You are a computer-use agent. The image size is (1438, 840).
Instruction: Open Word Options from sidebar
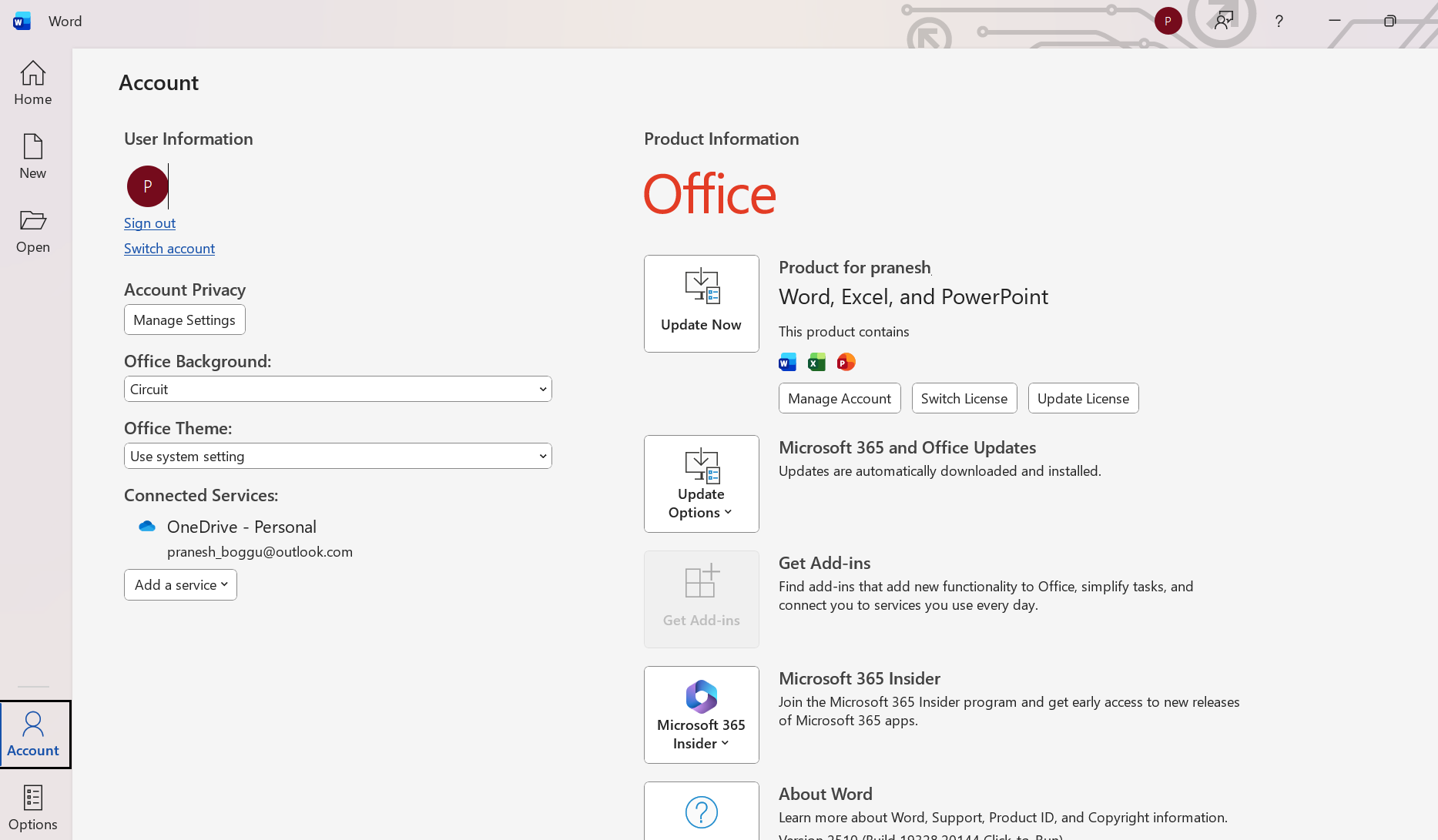point(33,807)
